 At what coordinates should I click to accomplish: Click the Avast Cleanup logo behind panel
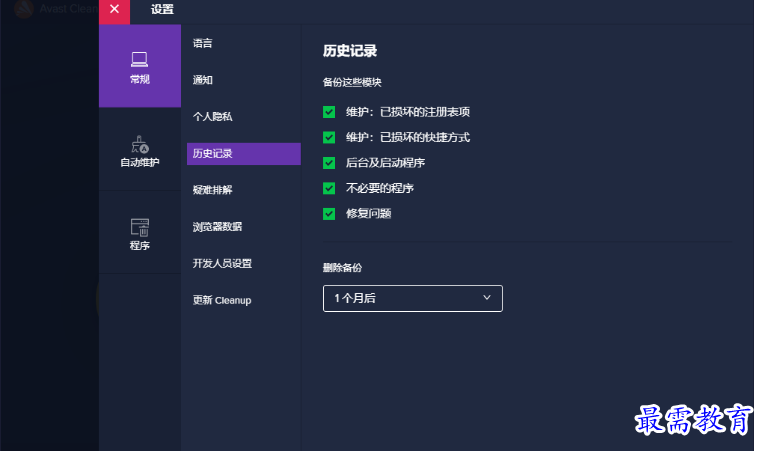pos(24,9)
